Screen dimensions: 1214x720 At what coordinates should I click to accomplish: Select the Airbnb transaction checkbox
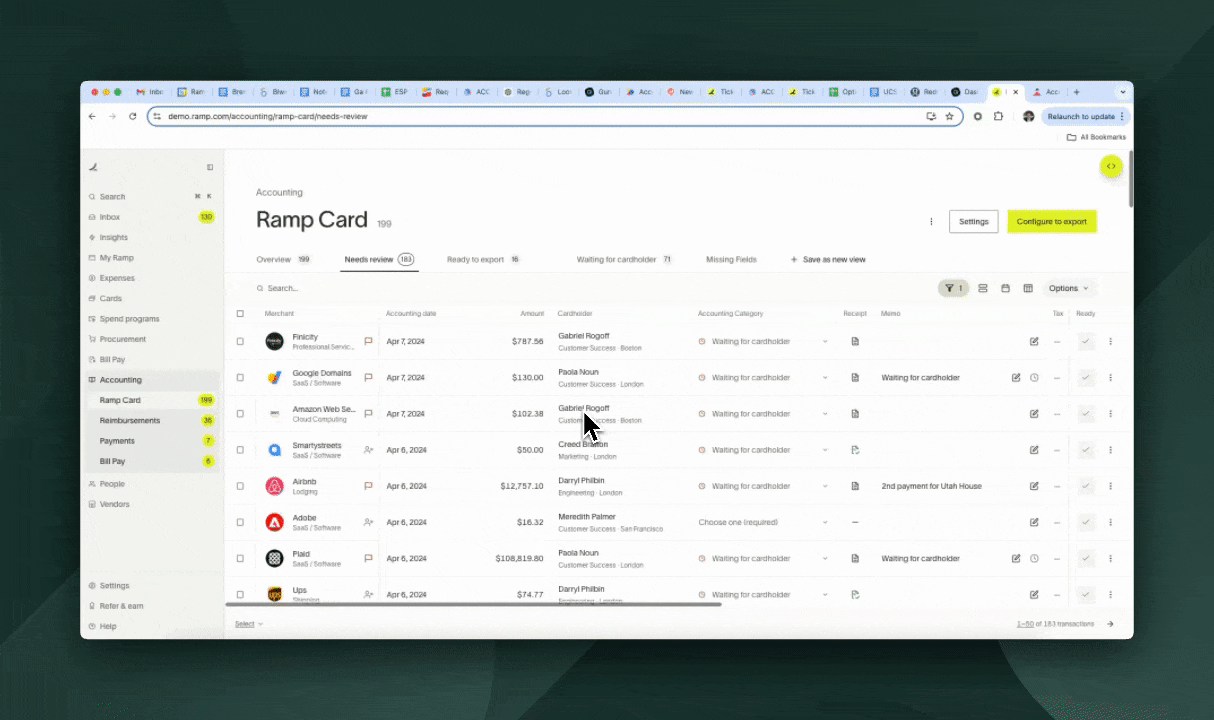[x=240, y=486]
